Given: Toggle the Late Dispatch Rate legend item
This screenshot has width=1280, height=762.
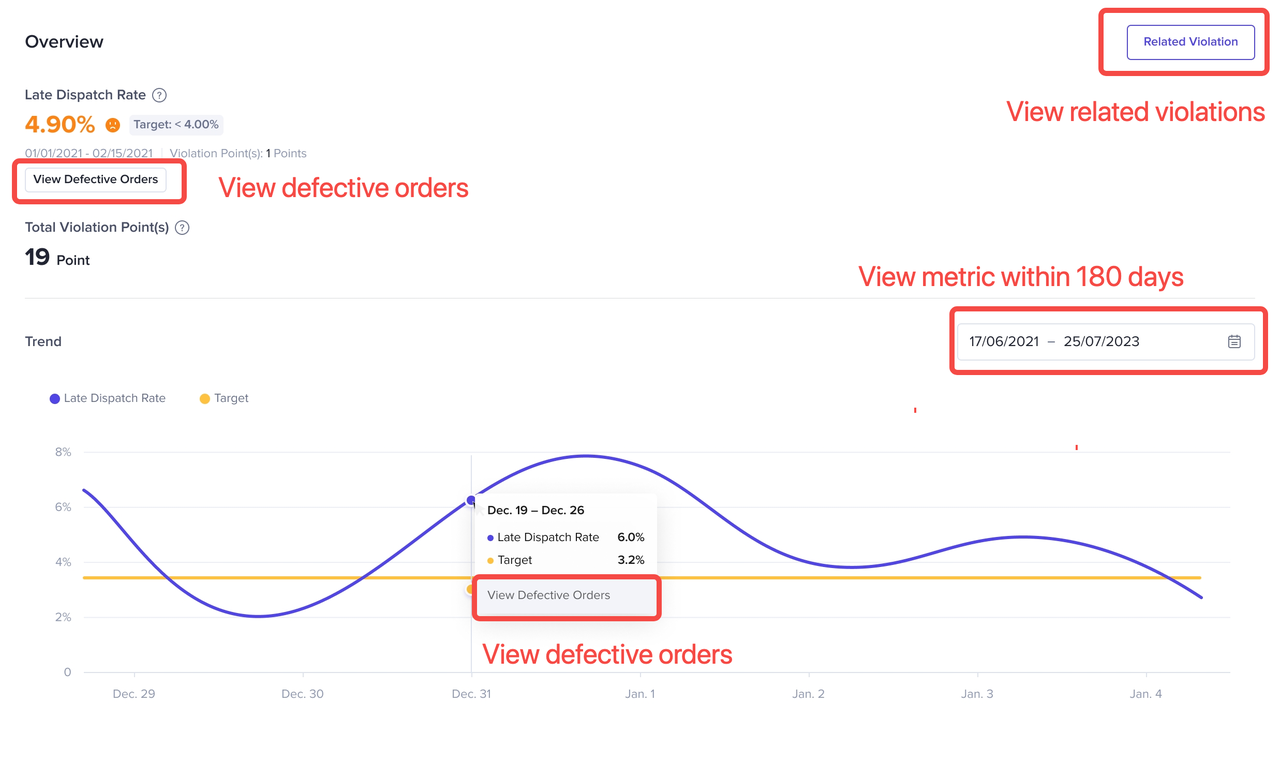Looking at the screenshot, I should pos(107,398).
